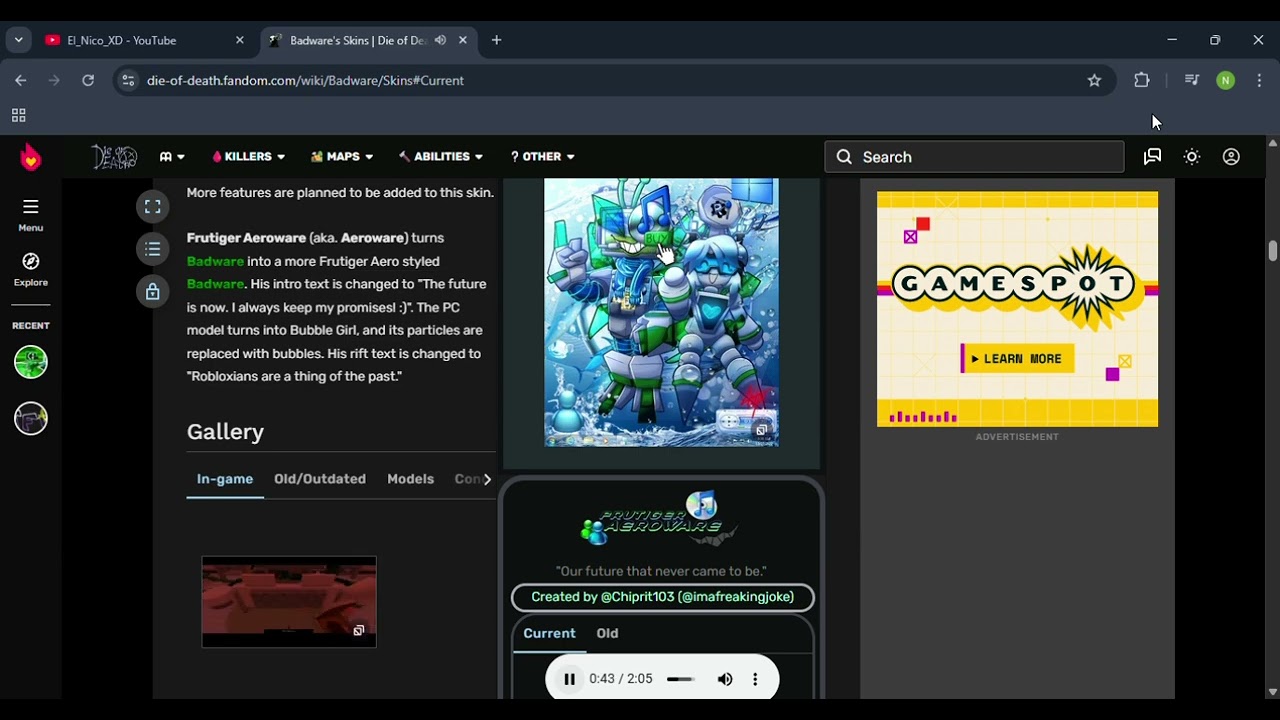Image resolution: width=1280 pixels, height=720 pixels.
Task: Open the Chrome media controls icon
Action: click(1191, 80)
